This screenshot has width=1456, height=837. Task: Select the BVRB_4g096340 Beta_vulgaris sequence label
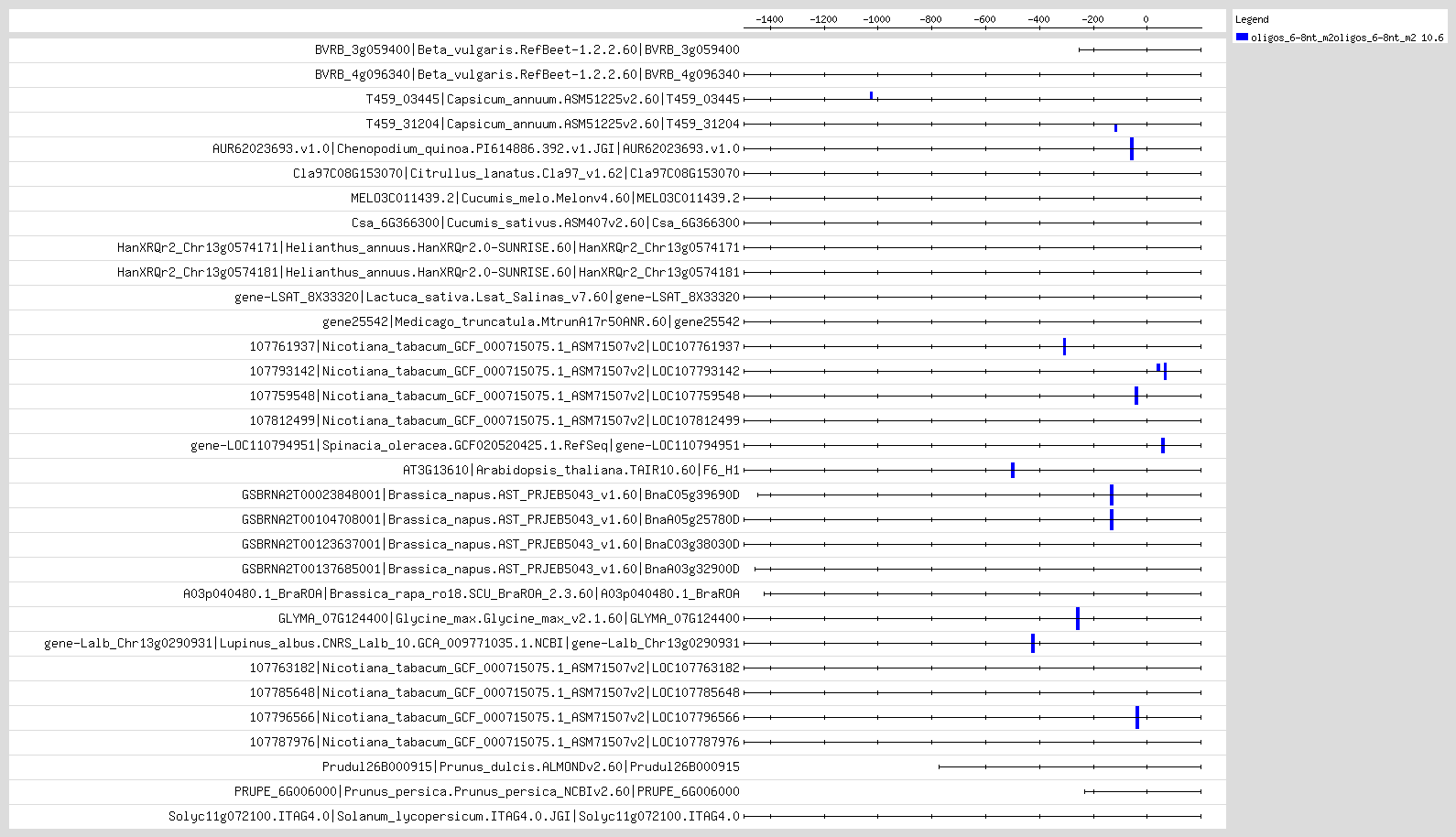527,74
